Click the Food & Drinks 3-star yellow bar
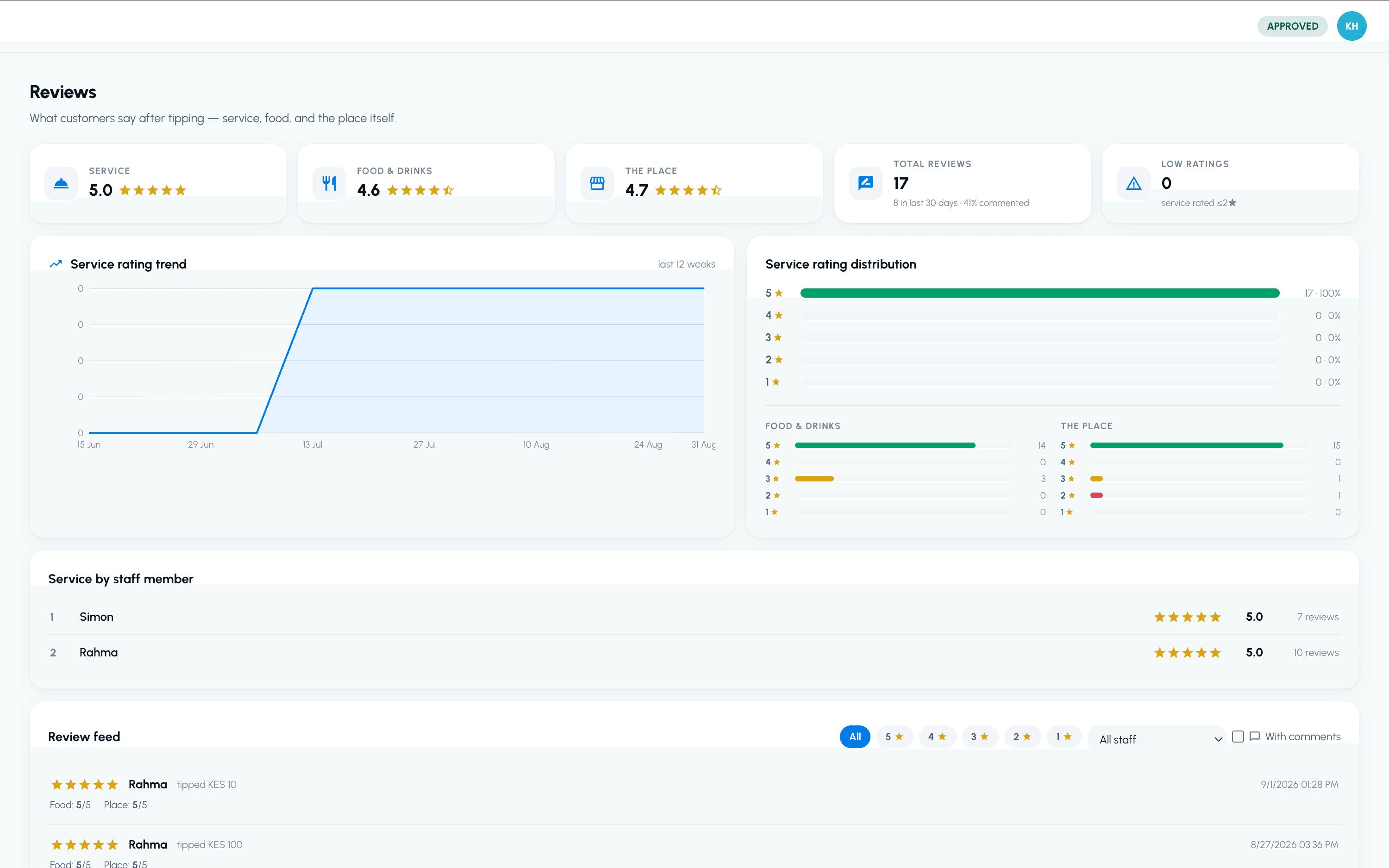Screen dimensions: 1389x868 [814, 479]
